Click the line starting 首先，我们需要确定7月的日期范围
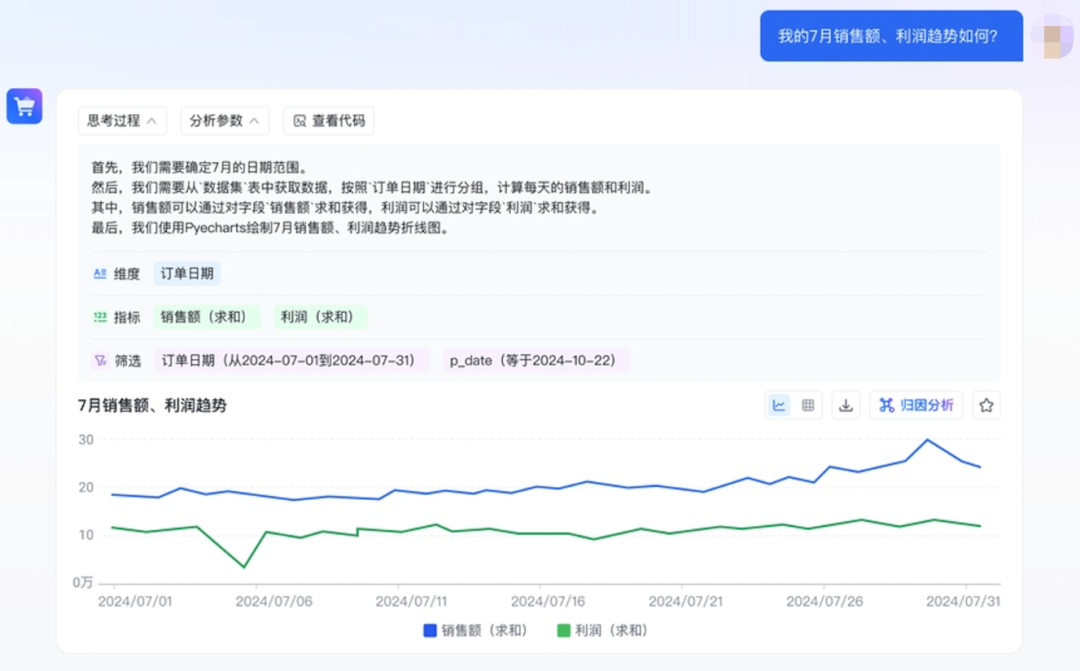This screenshot has width=1080, height=671. (x=200, y=167)
